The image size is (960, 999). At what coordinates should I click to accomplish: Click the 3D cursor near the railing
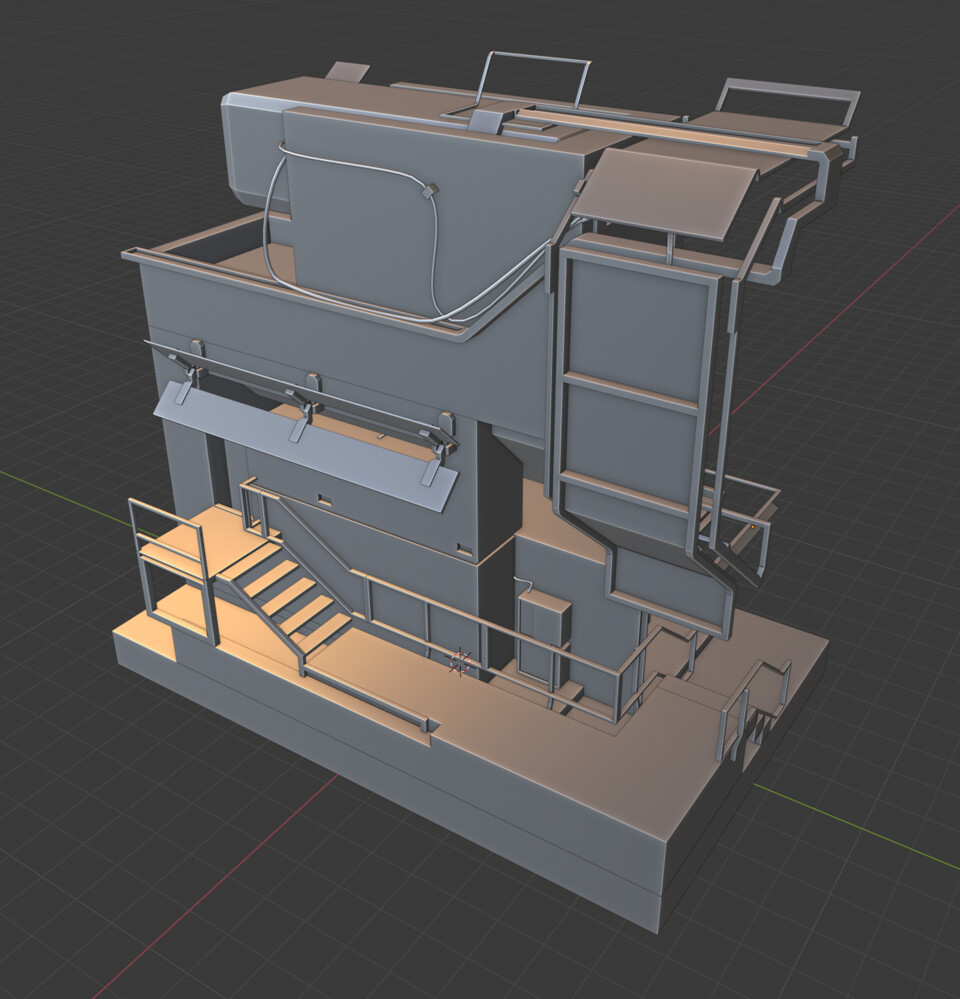click(x=458, y=661)
